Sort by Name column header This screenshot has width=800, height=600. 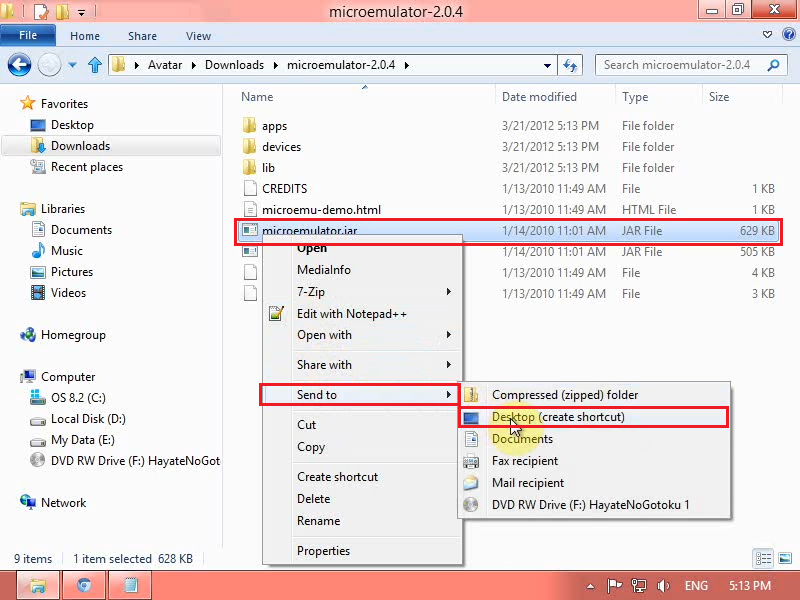pos(257,97)
